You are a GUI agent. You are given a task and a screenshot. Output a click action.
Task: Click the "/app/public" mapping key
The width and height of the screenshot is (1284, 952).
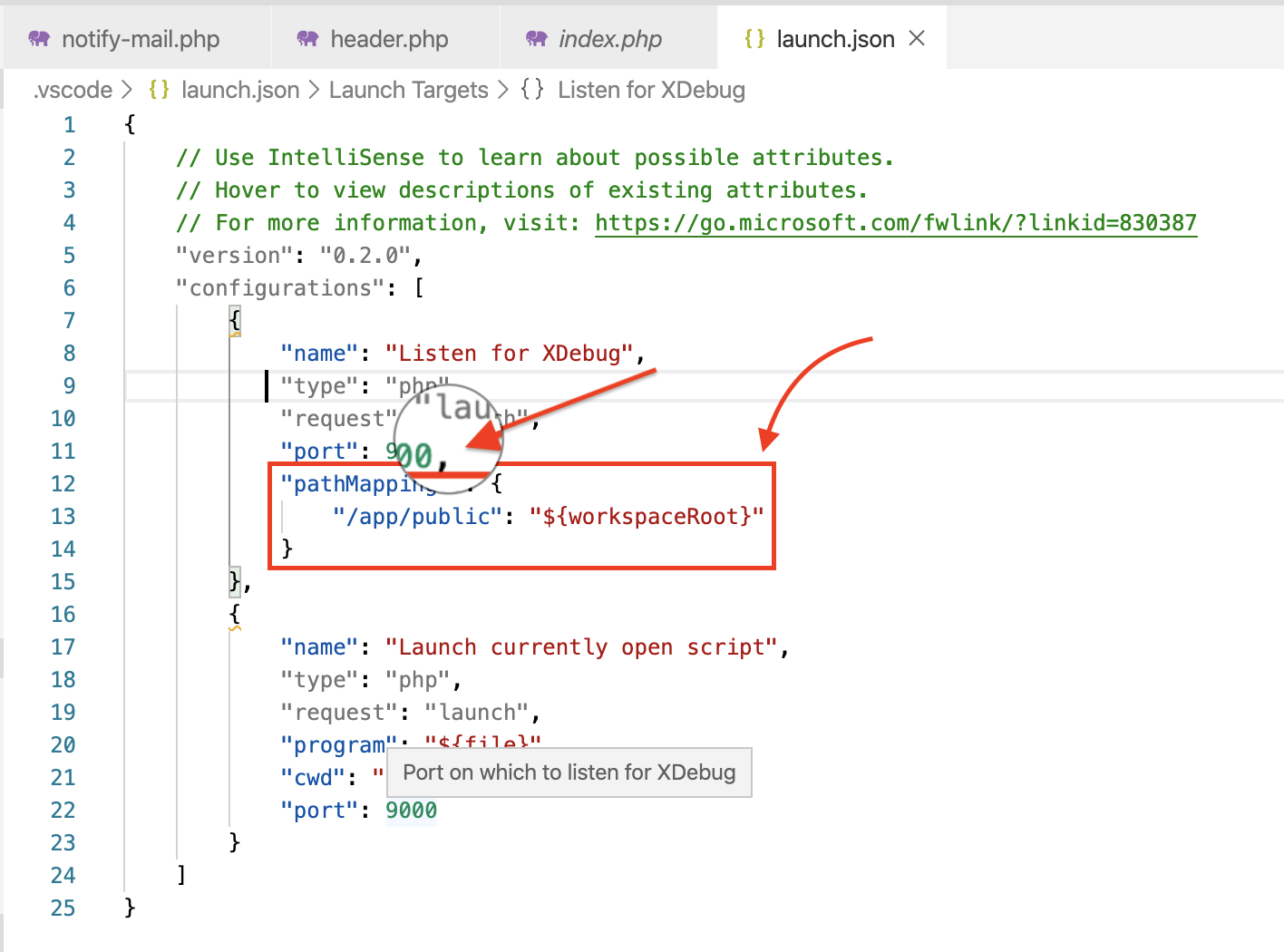coord(418,517)
